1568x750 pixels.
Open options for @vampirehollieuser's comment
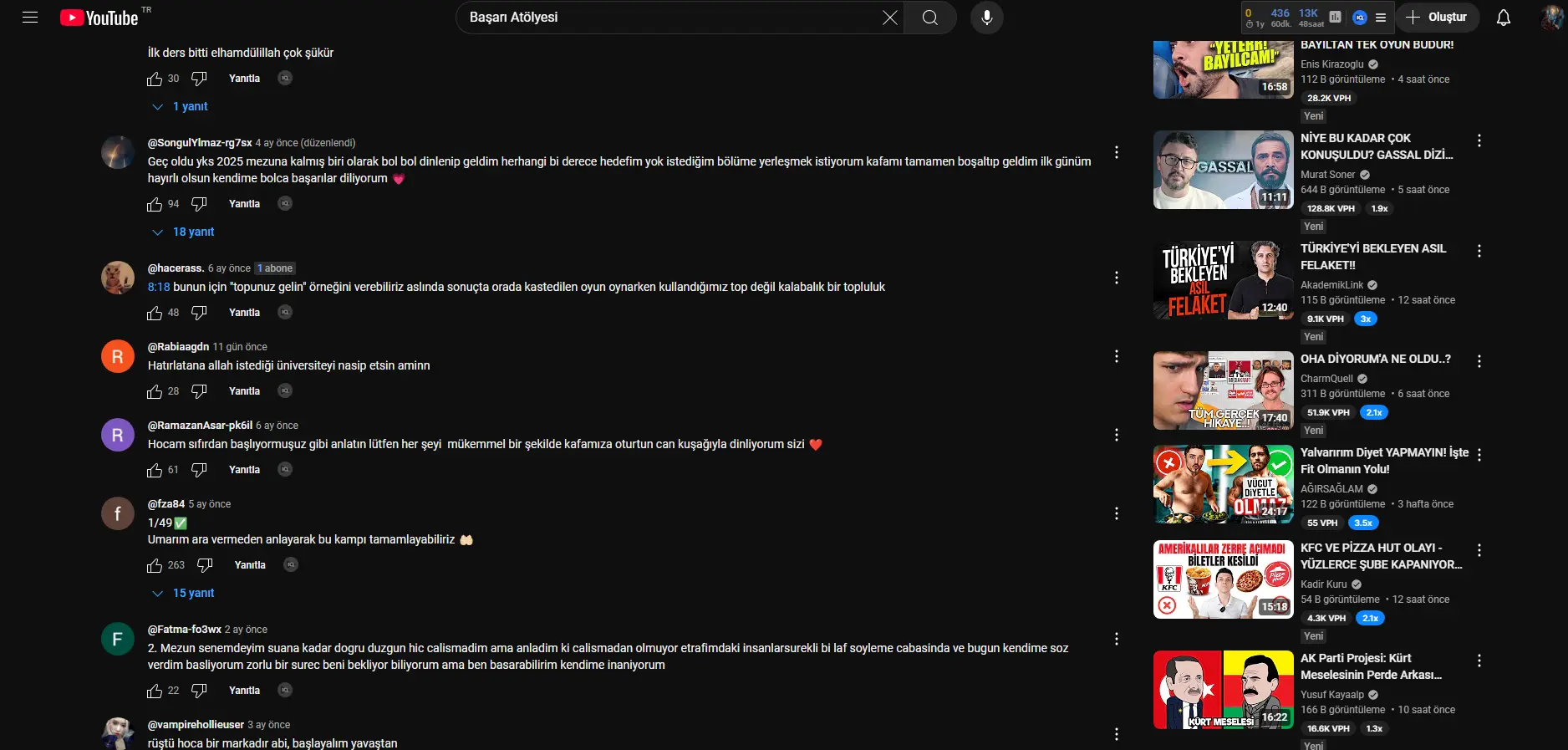(1117, 734)
